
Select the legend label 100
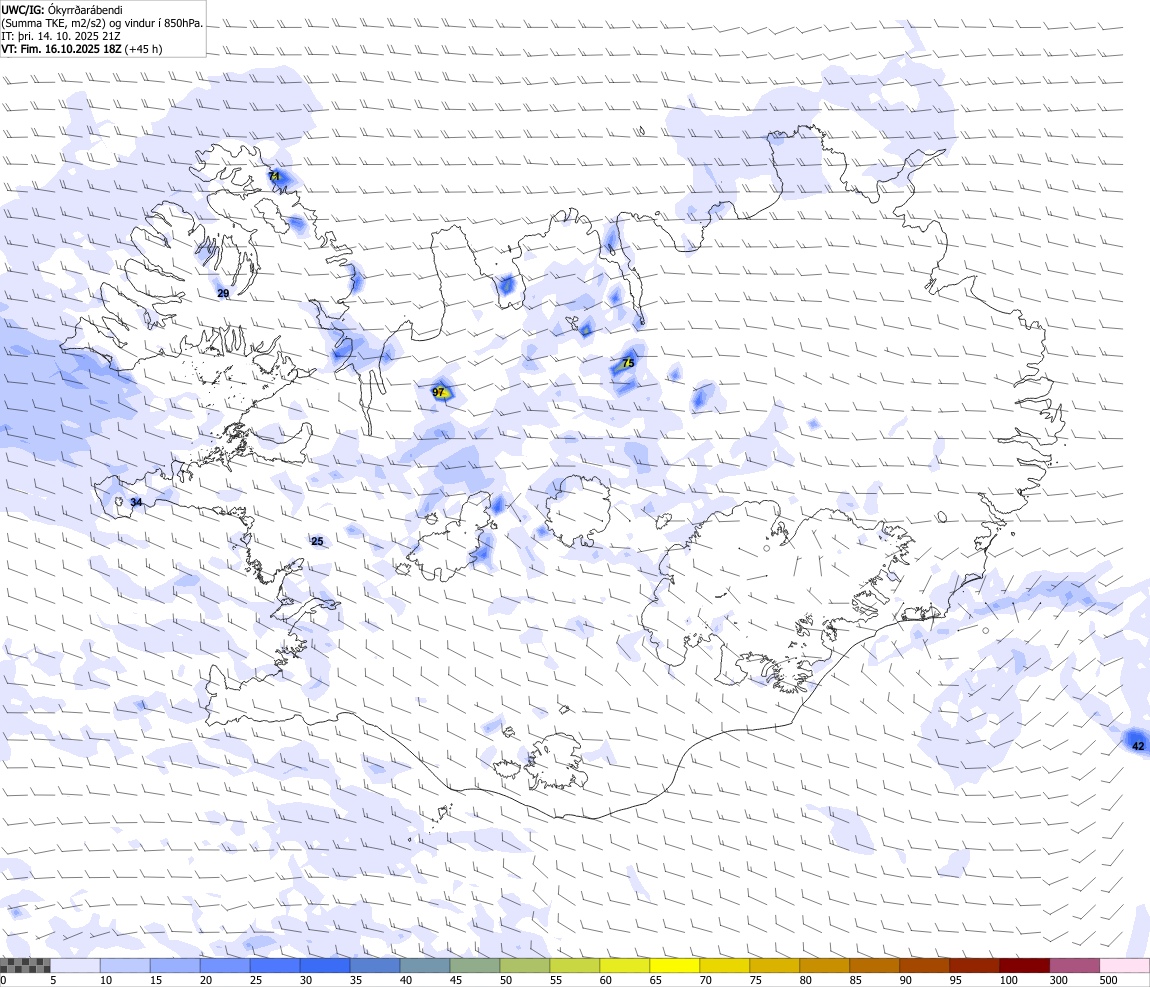[x=1008, y=980]
